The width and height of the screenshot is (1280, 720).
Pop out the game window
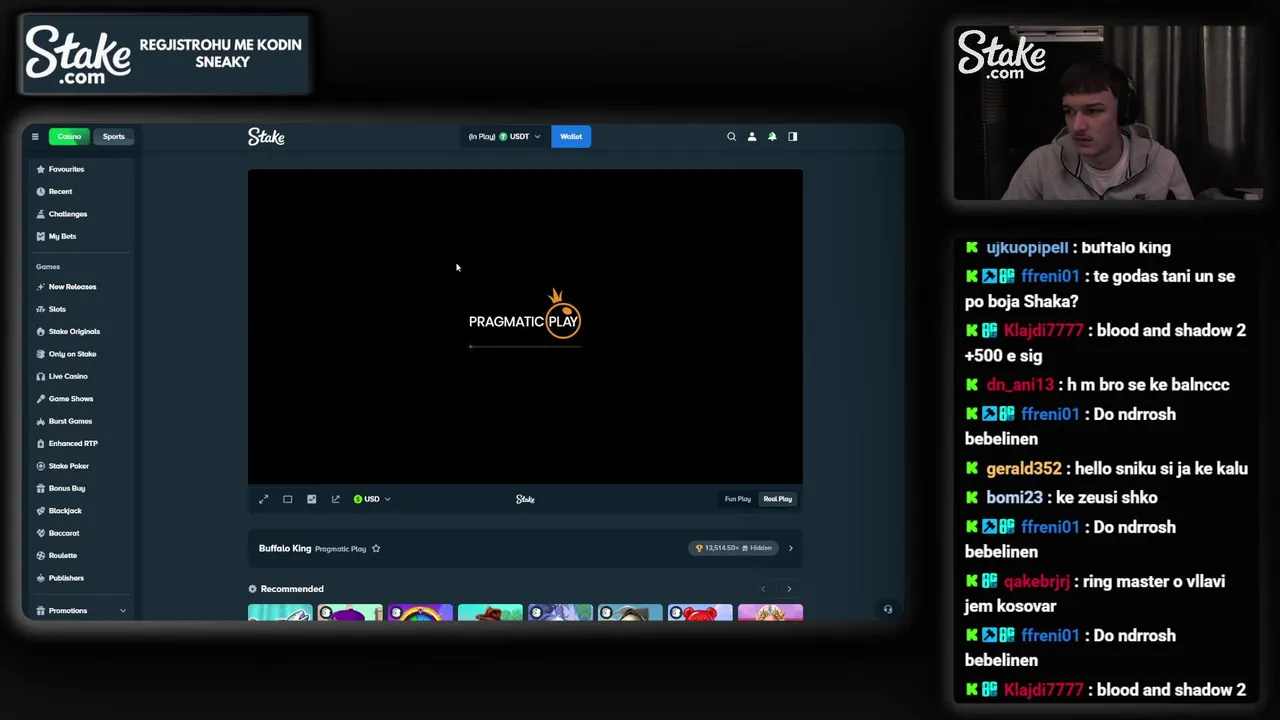(336, 499)
